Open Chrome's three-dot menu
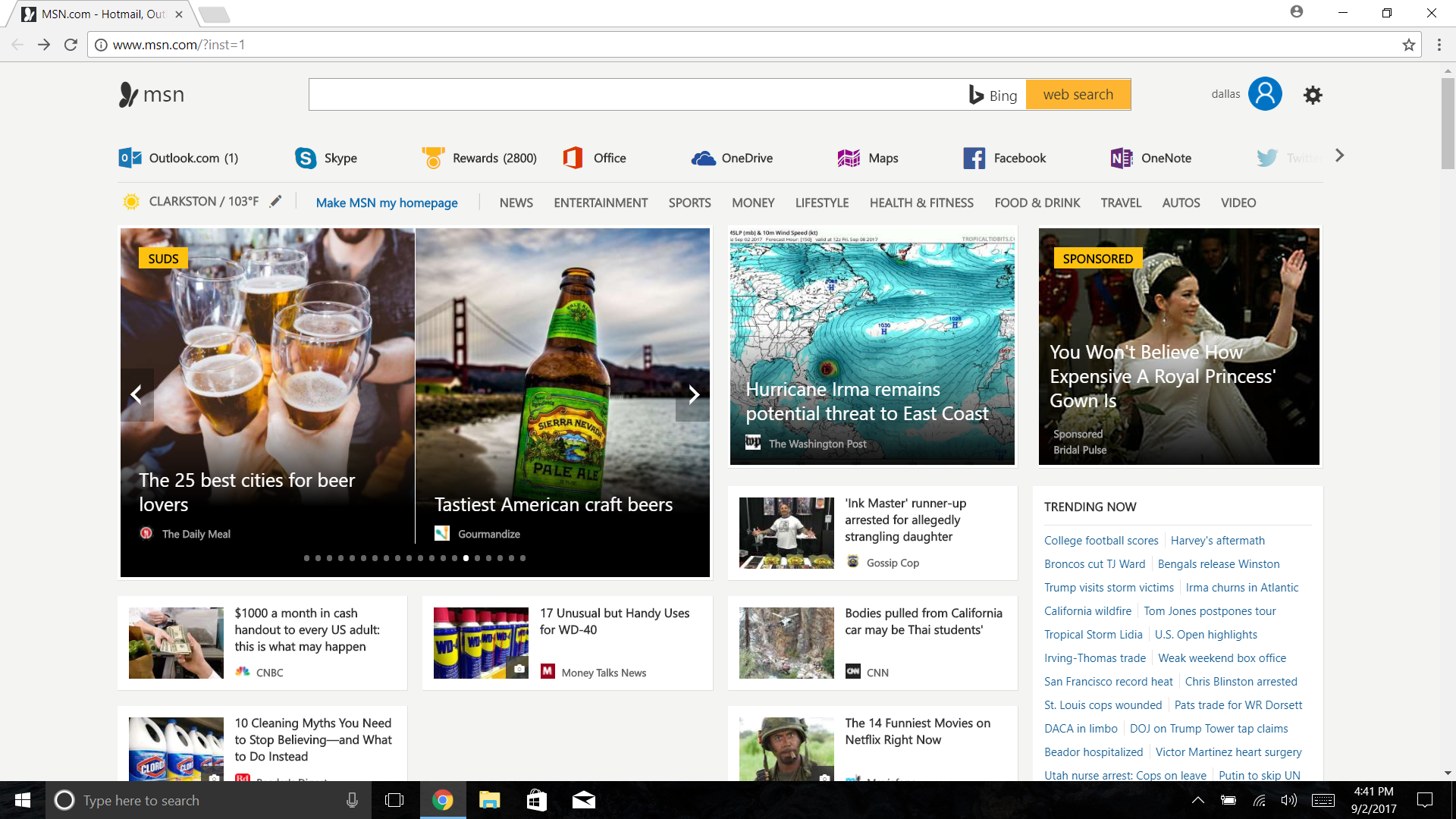 tap(1440, 44)
